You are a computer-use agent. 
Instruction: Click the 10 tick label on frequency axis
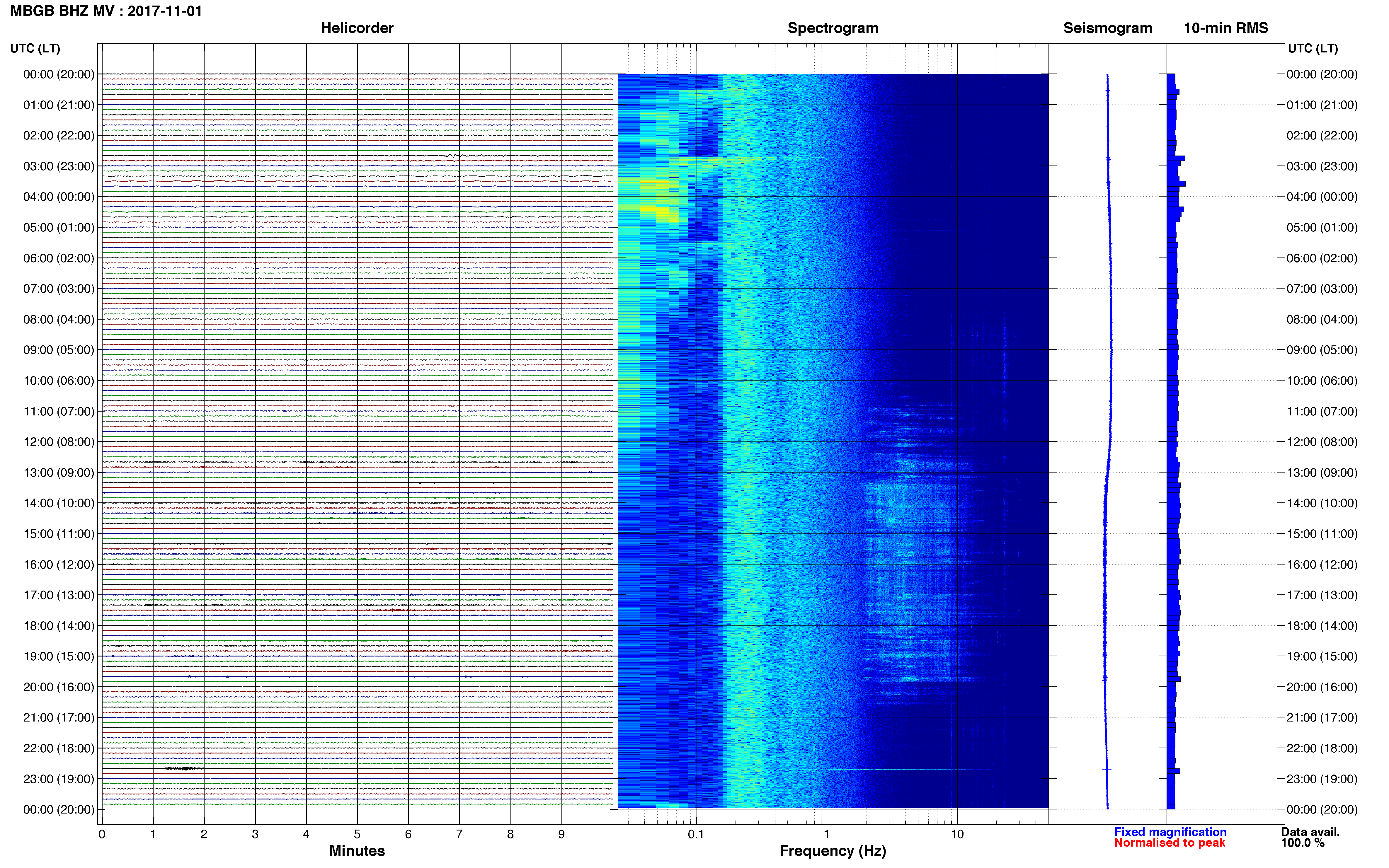coord(957,835)
